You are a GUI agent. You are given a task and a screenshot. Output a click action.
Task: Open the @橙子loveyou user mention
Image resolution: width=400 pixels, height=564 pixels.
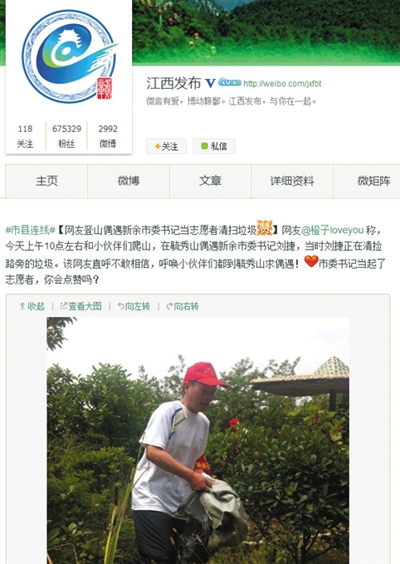point(332,229)
